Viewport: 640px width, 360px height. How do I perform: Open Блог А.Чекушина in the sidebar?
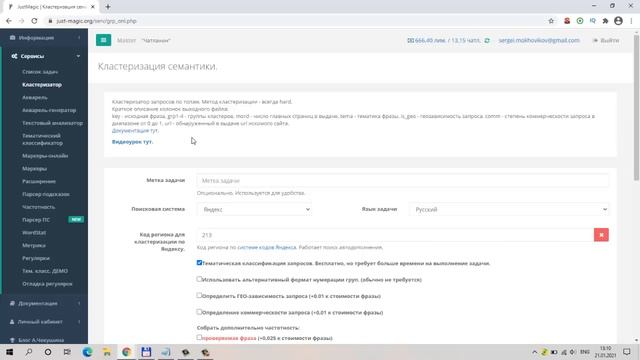coord(41,340)
